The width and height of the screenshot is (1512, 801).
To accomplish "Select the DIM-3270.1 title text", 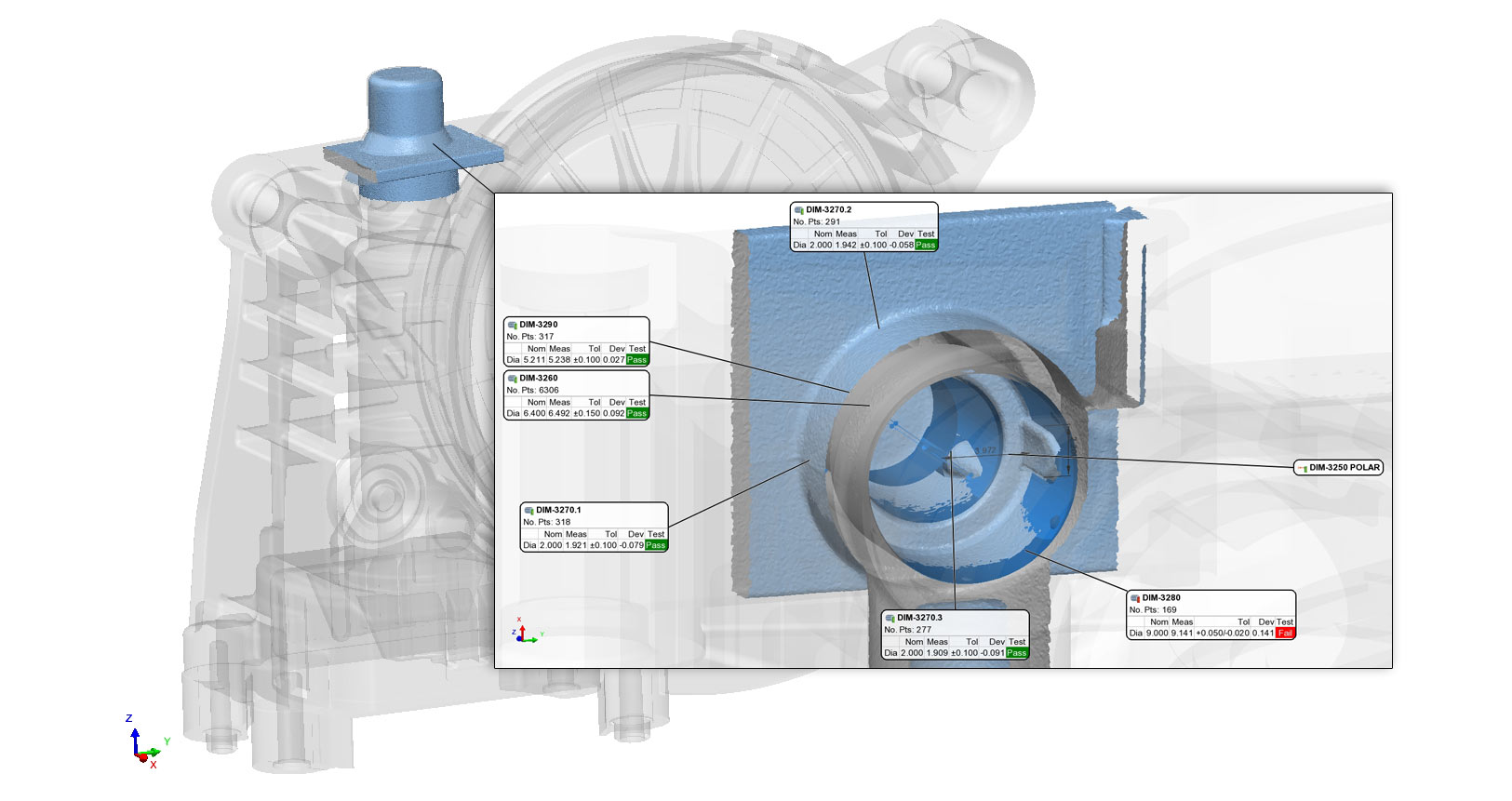I will (558, 510).
